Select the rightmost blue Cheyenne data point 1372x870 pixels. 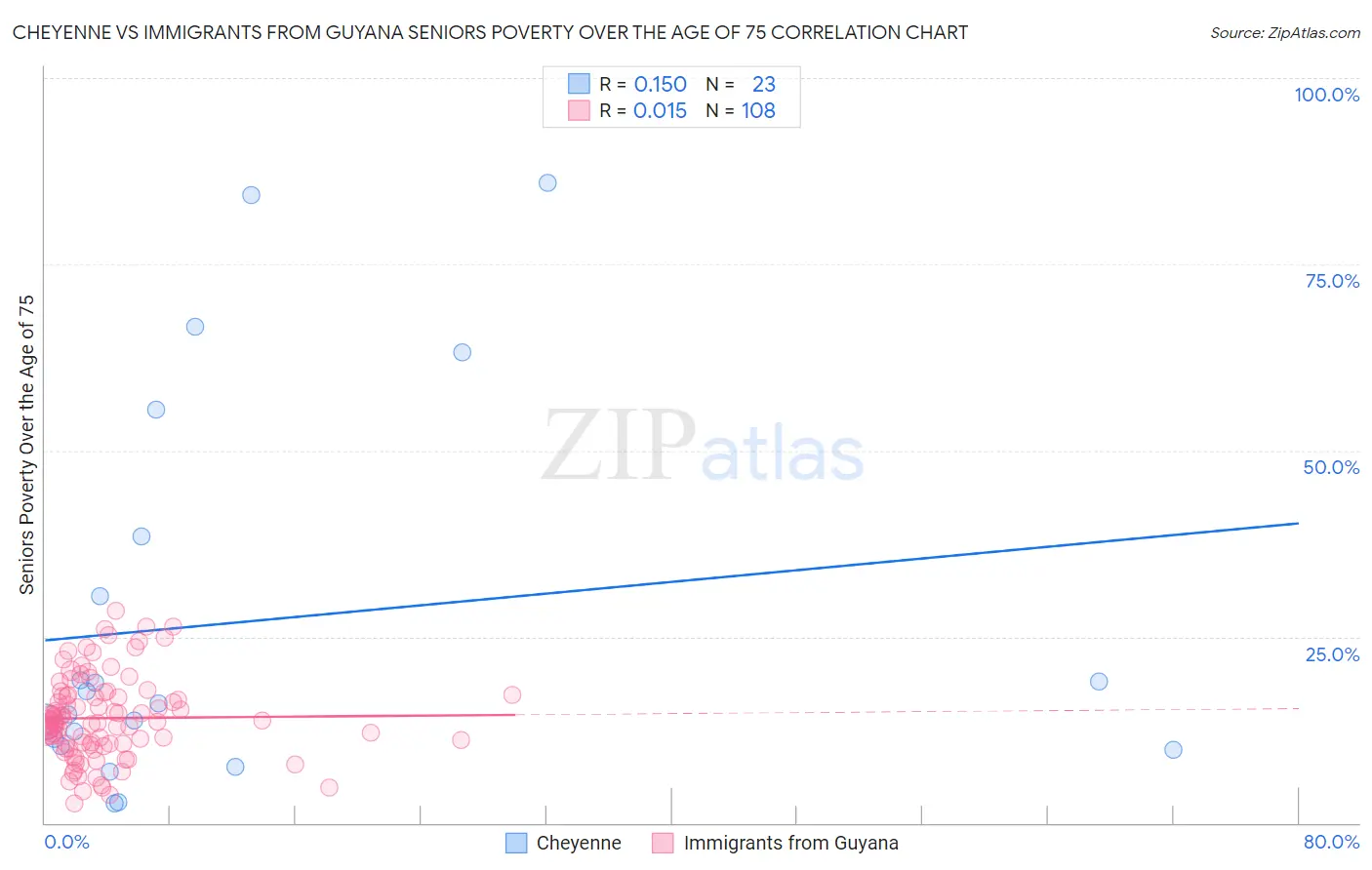[x=1173, y=750]
